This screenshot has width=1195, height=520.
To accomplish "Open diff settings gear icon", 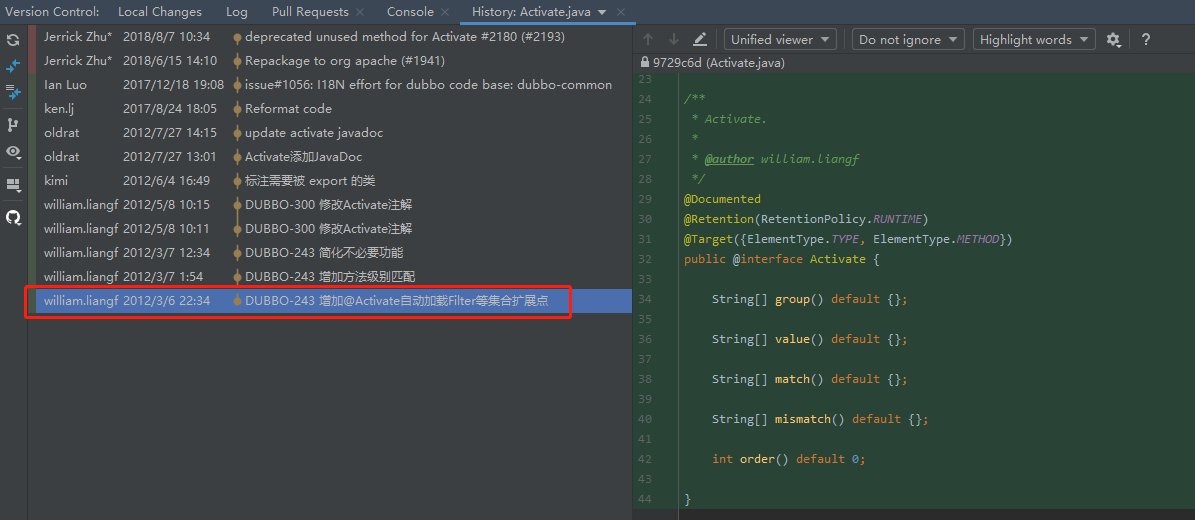I will [1113, 40].
